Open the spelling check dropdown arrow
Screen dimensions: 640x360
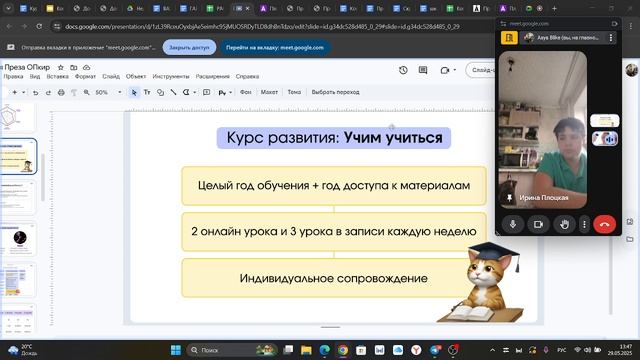click(231, 93)
